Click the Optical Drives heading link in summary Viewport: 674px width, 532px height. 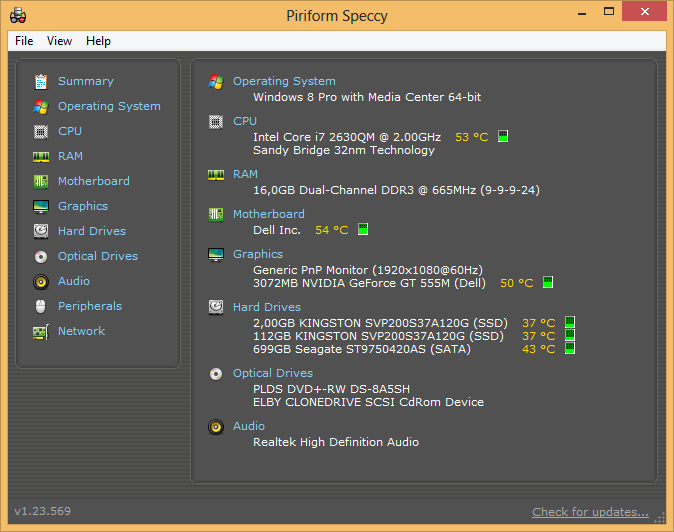point(273,373)
